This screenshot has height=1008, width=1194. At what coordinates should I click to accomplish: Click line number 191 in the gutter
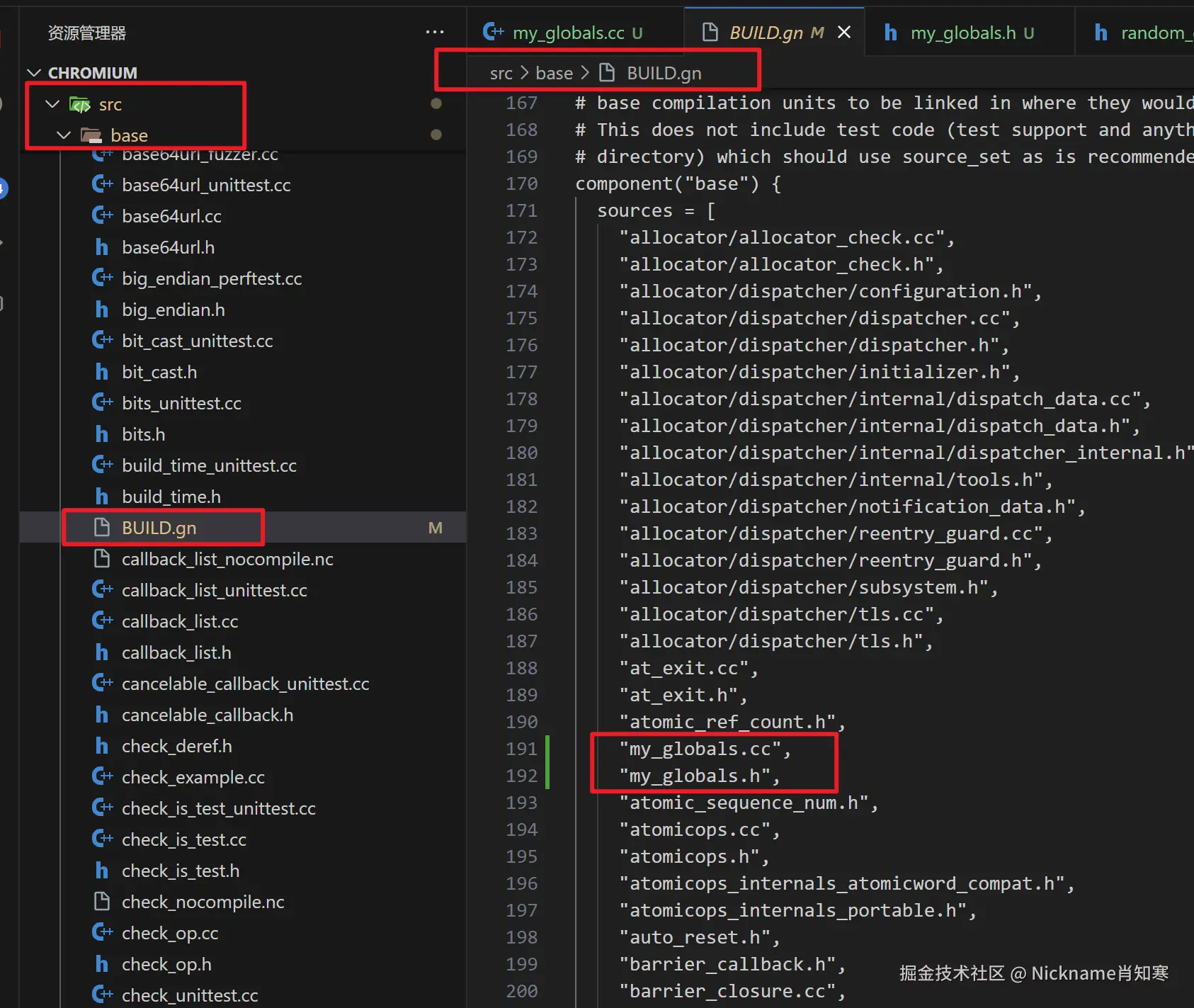coord(522,749)
